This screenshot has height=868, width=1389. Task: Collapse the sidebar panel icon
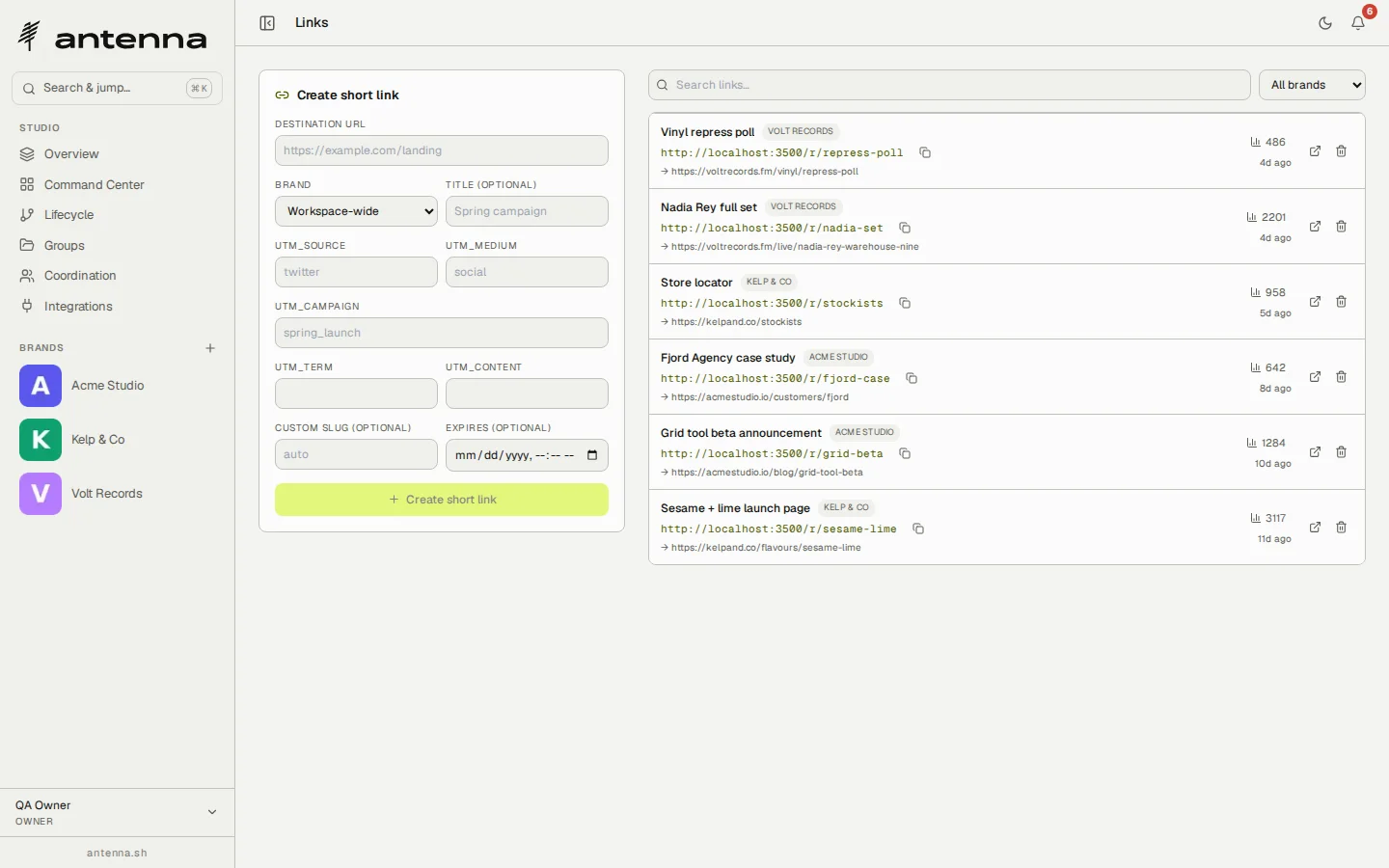pyautogui.click(x=267, y=23)
